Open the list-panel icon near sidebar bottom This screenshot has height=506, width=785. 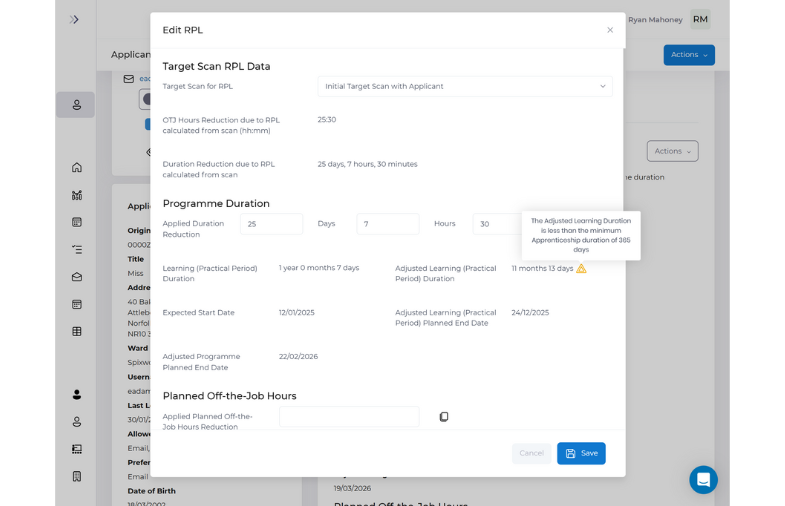point(77,449)
